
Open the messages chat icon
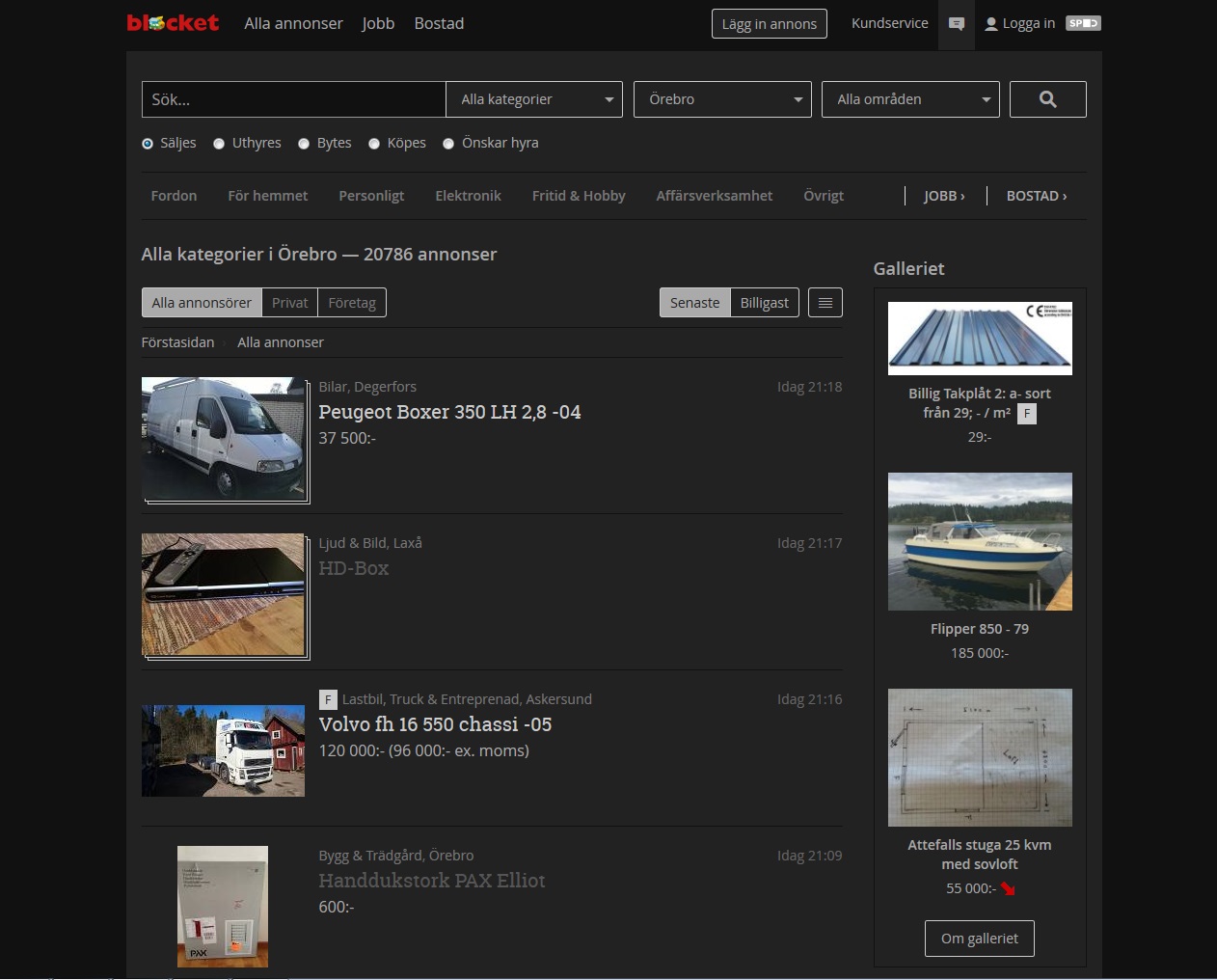956,24
